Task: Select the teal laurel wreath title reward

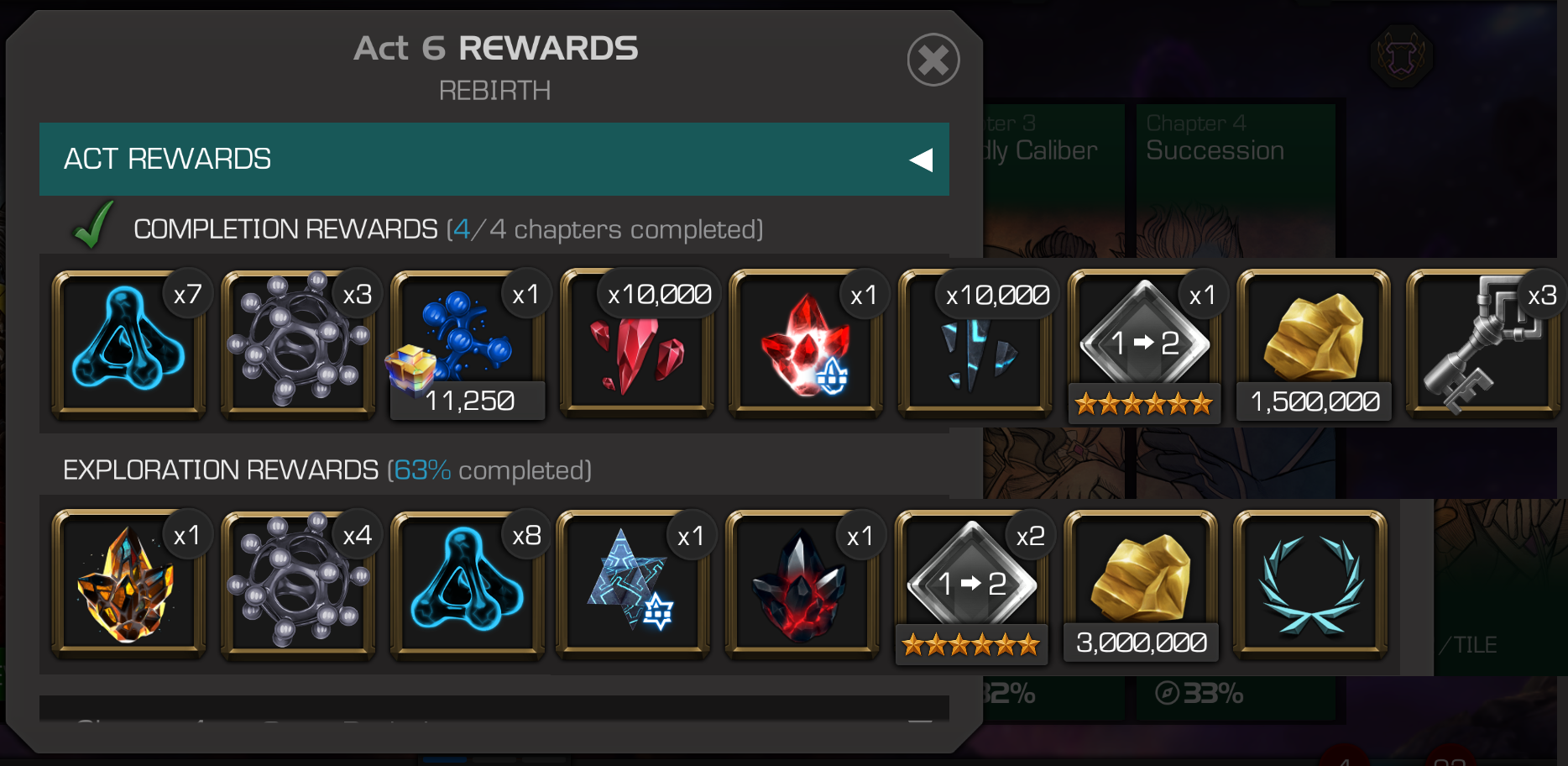Action: (x=1309, y=585)
